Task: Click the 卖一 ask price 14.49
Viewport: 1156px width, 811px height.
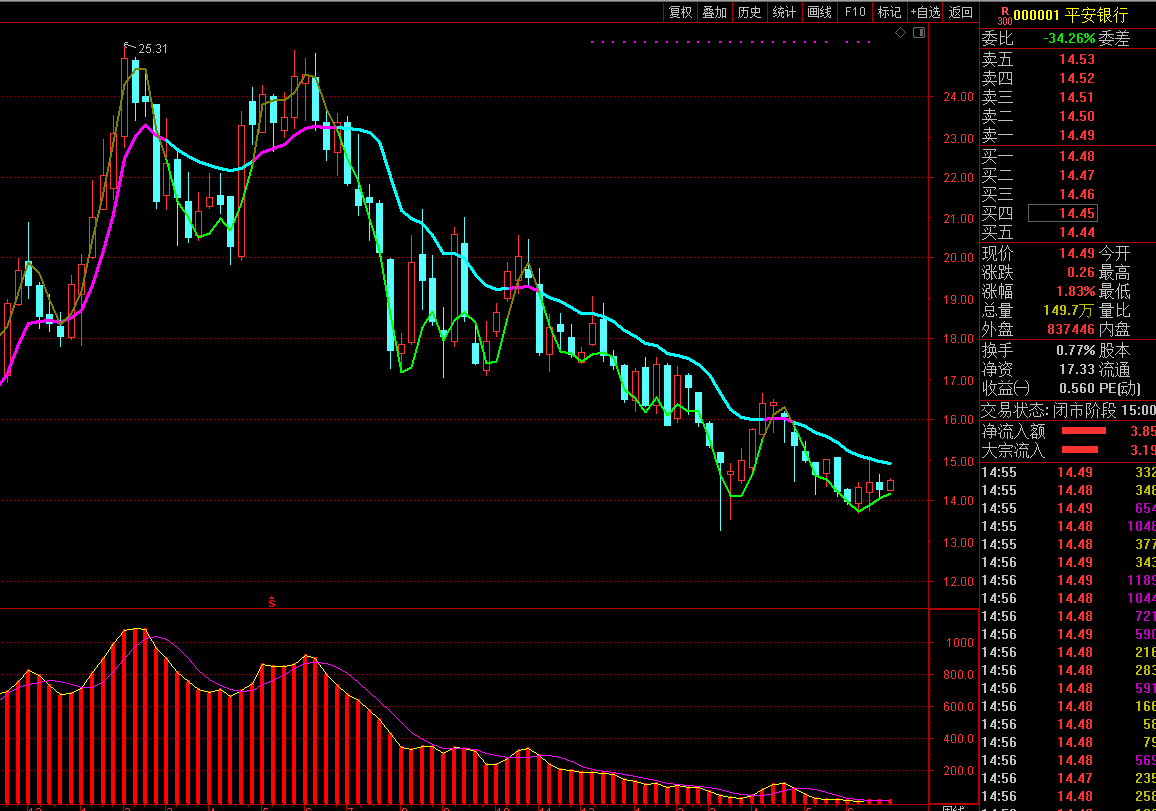Action: point(1076,135)
